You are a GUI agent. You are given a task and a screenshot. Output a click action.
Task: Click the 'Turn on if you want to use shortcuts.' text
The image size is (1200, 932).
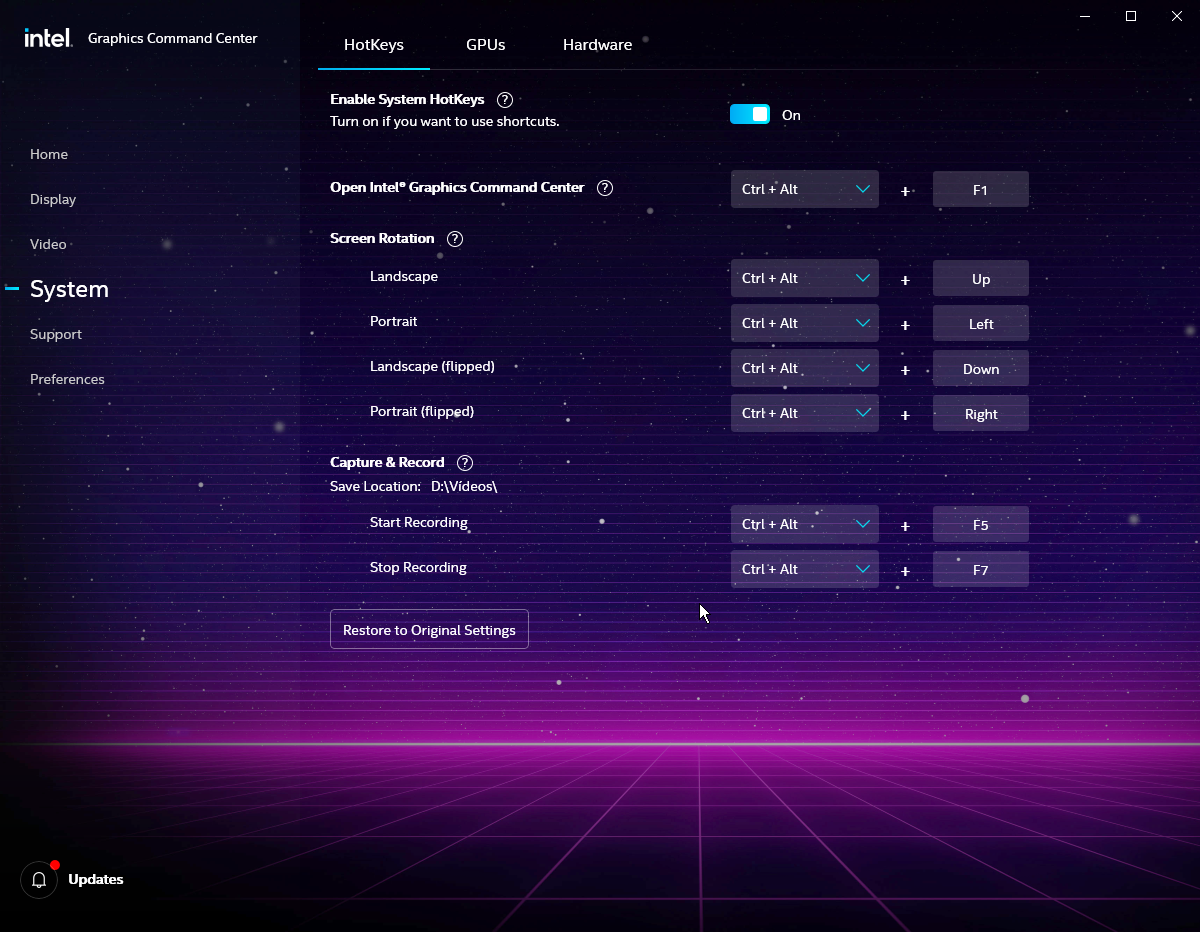pyautogui.click(x=445, y=121)
